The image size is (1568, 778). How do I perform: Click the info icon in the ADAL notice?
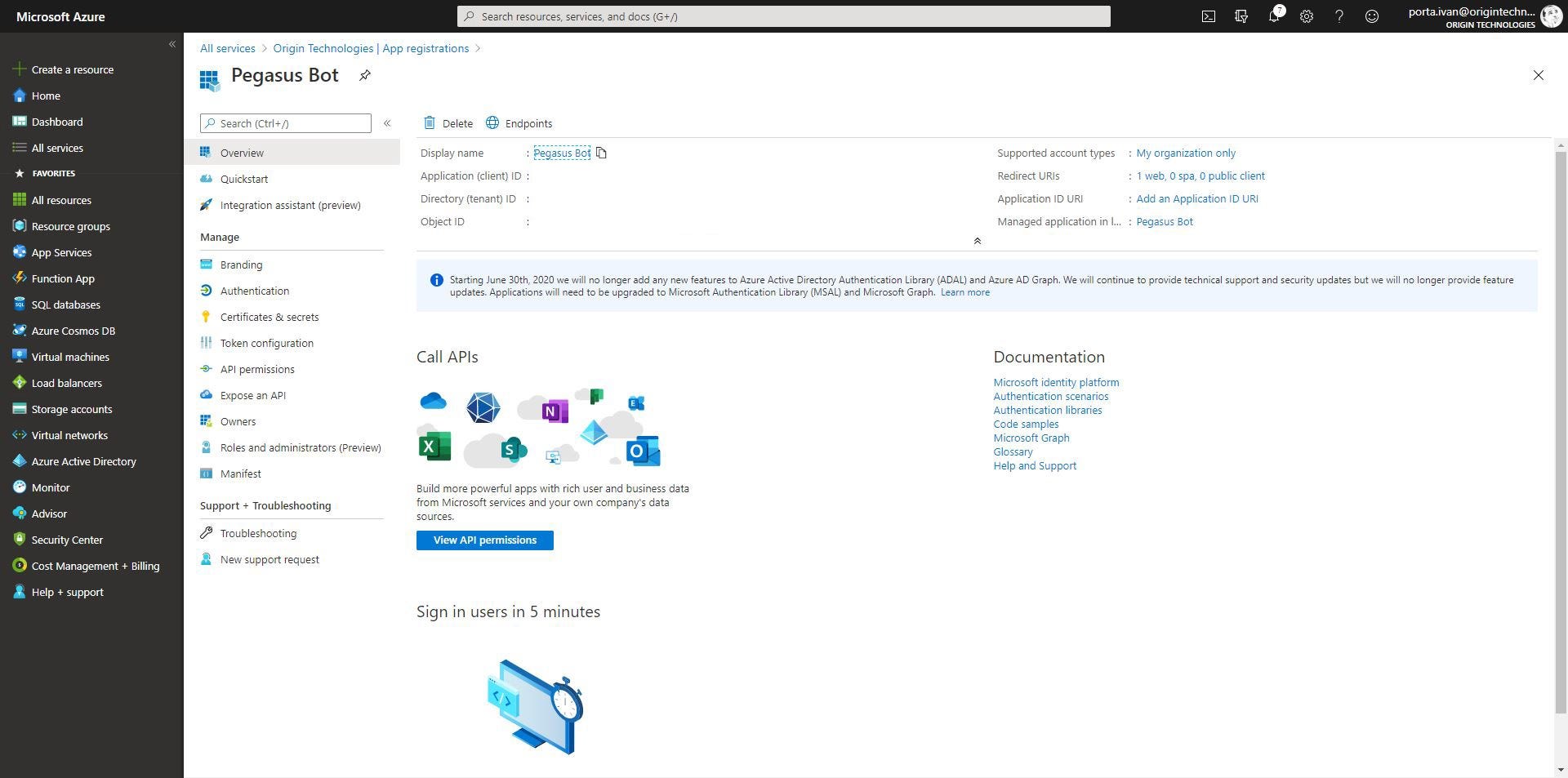[x=437, y=280]
